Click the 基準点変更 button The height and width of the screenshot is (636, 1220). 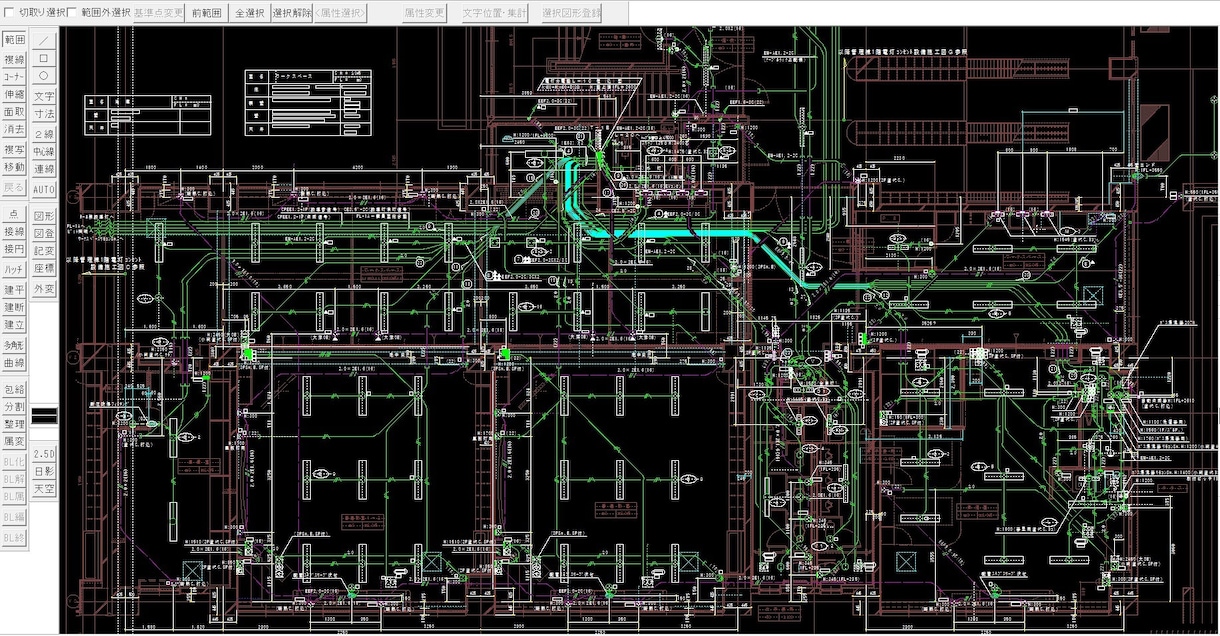157,13
